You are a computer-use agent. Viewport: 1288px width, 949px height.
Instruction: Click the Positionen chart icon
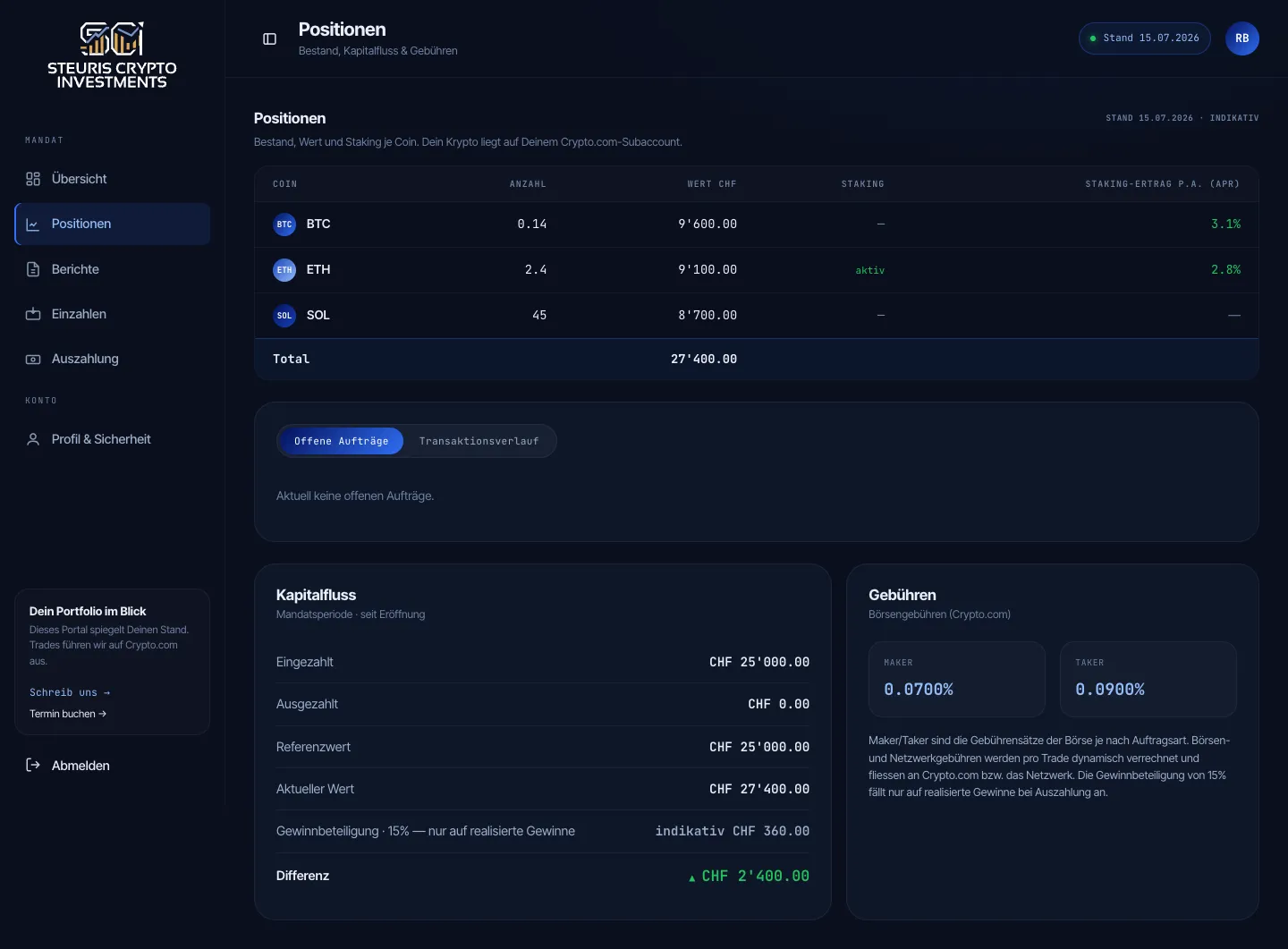(33, 224)
